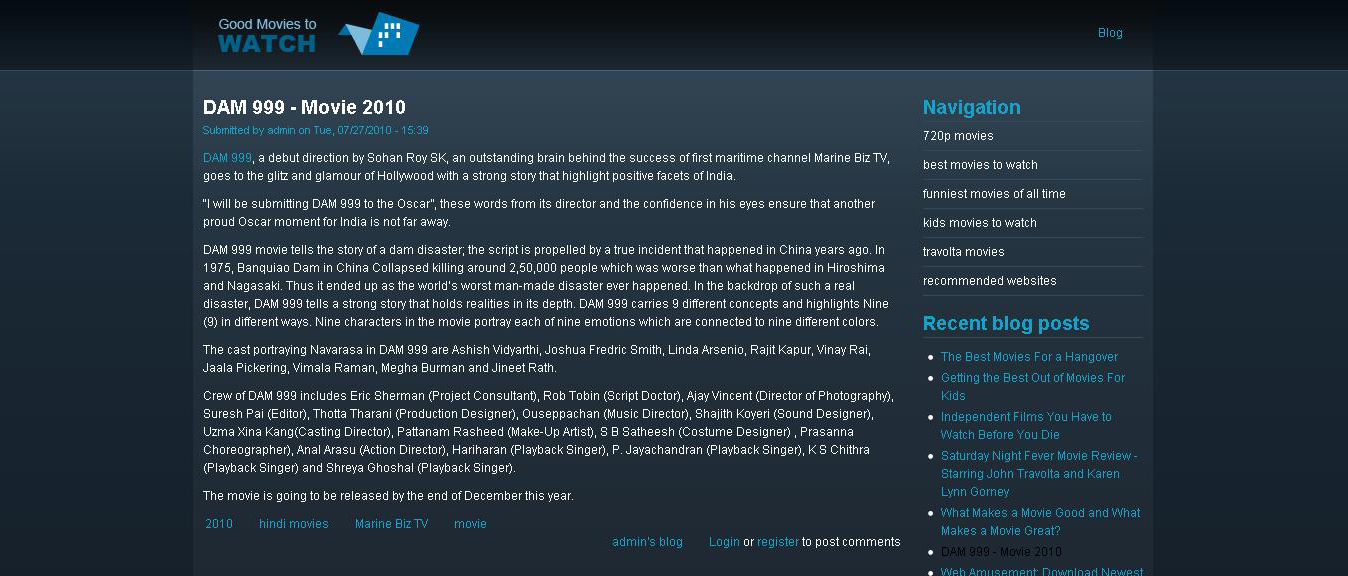Click the Good Movies to Watch logo icon

[378, 34]
